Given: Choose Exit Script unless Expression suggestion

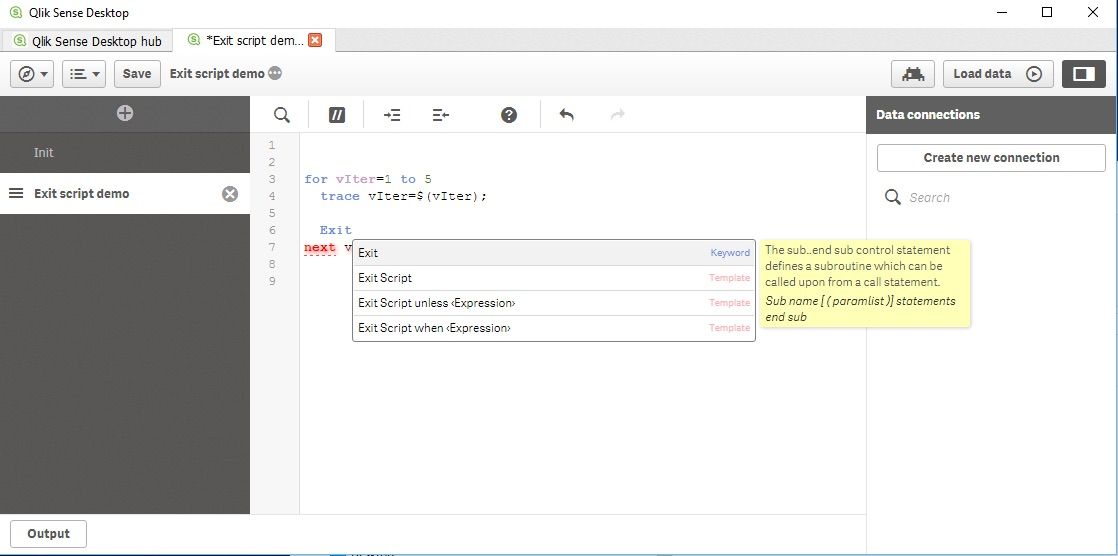Looking at the screenshot, I should 554,303.
